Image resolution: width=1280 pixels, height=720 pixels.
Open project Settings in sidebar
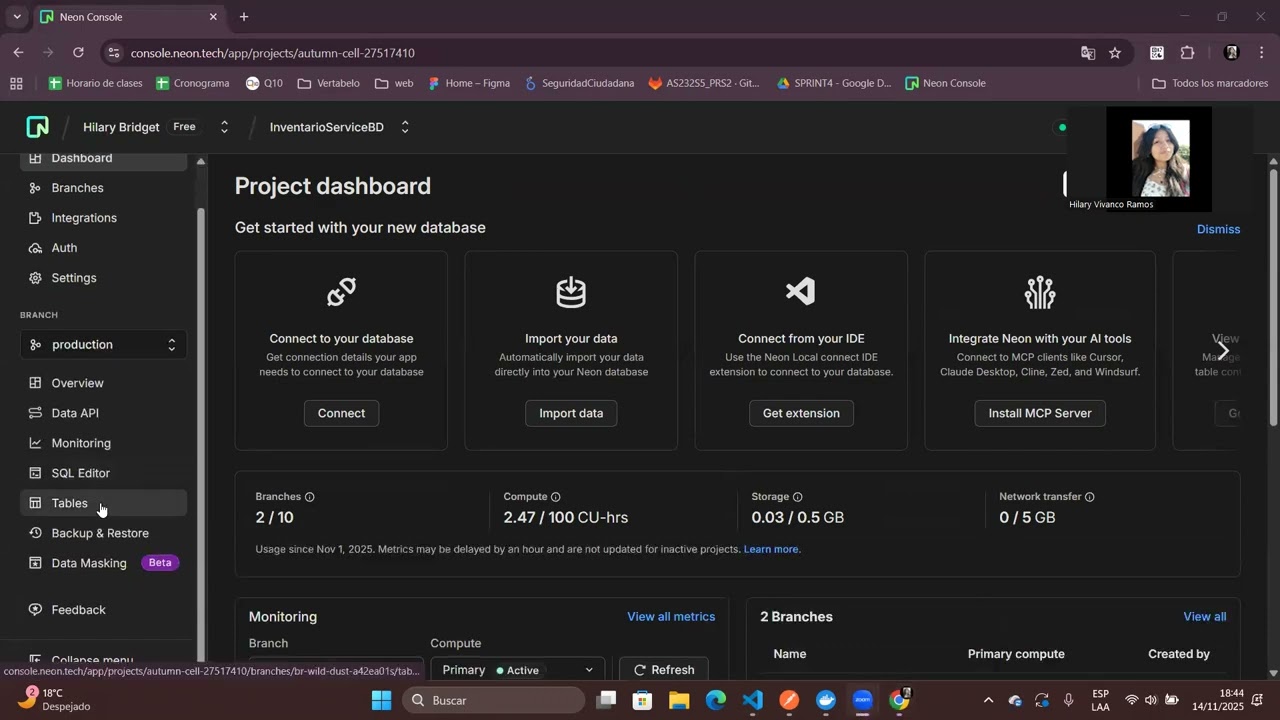74,278
